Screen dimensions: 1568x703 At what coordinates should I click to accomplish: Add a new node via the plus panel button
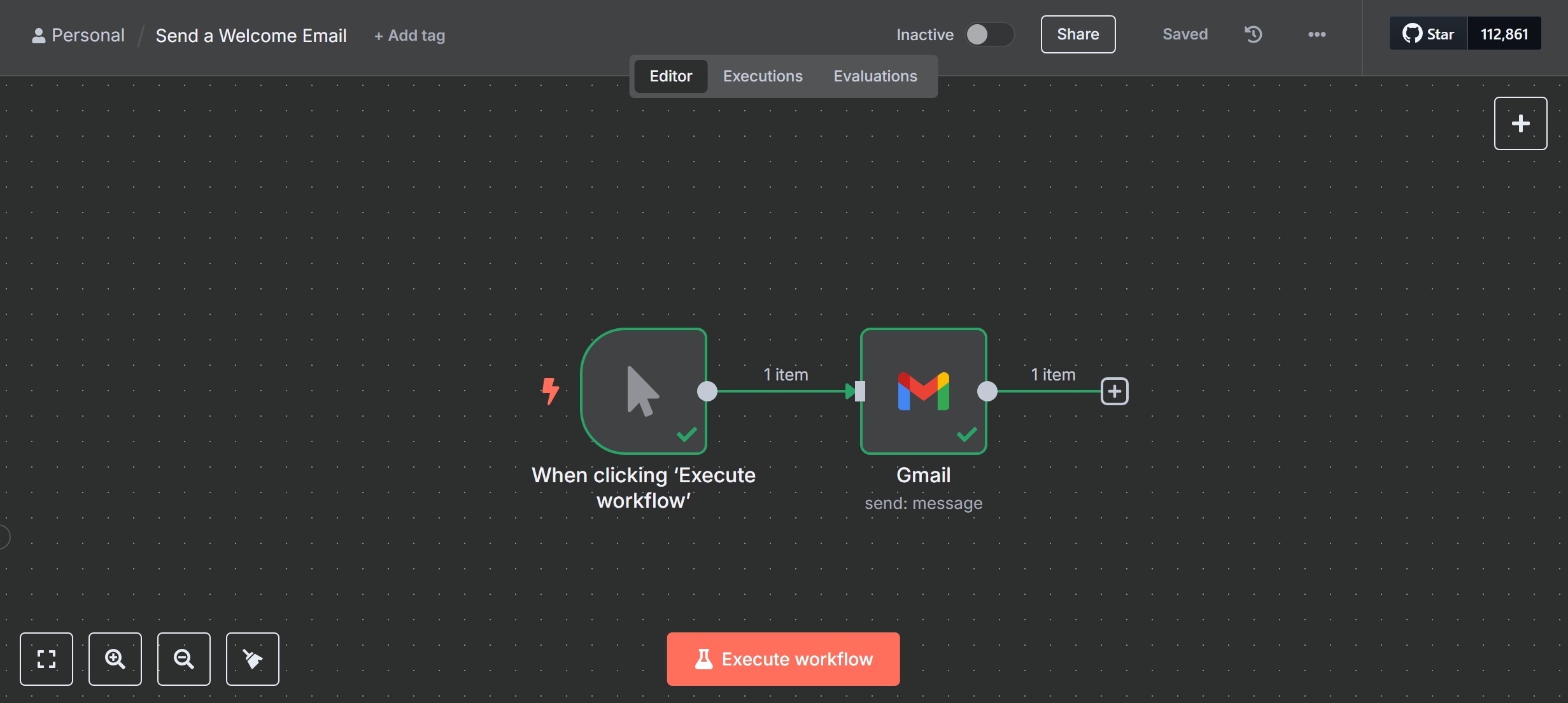click(x=1520, y=123)
